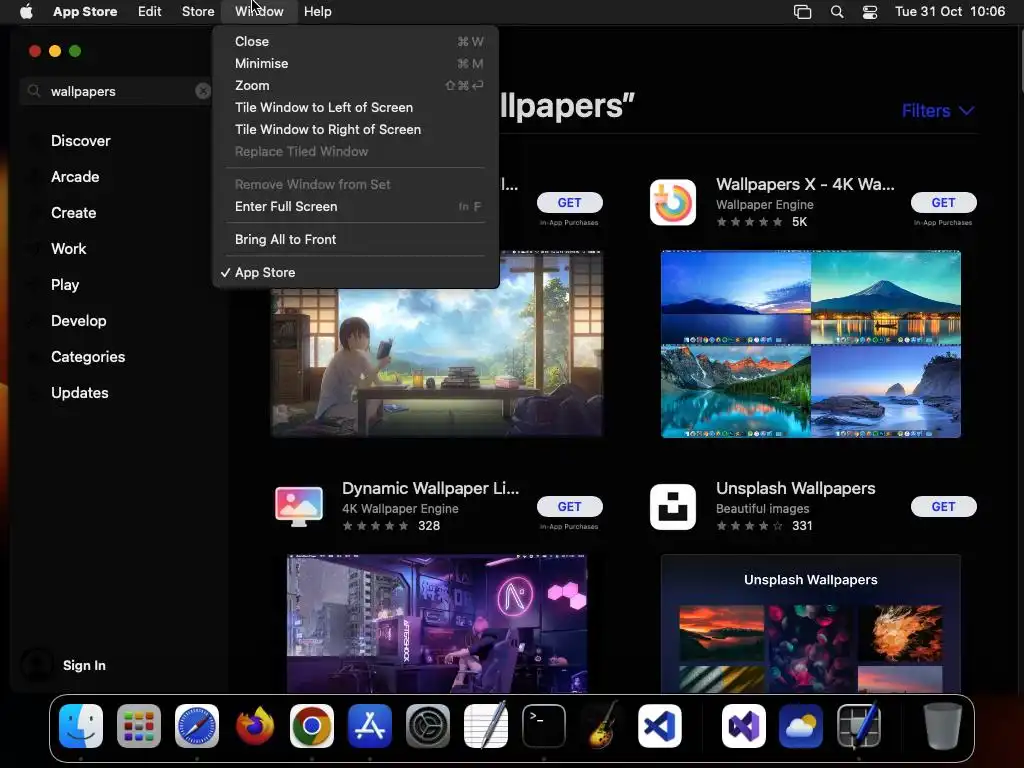Open the Trash in the Dock
This screenshot has height=768, width=1024.
pyautogui.click(x=943, y=726)
